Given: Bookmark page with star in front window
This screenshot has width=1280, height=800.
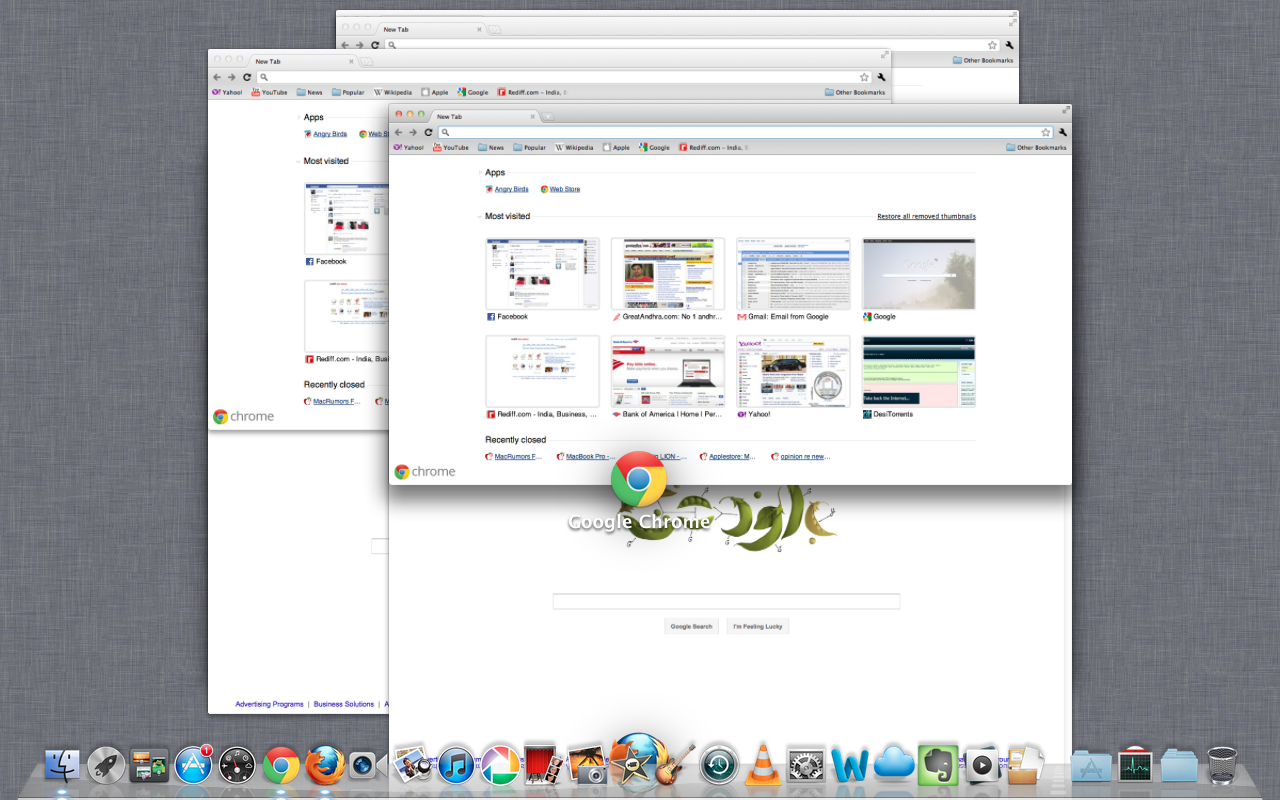Looking at the screenshot, I should 1046,132.
